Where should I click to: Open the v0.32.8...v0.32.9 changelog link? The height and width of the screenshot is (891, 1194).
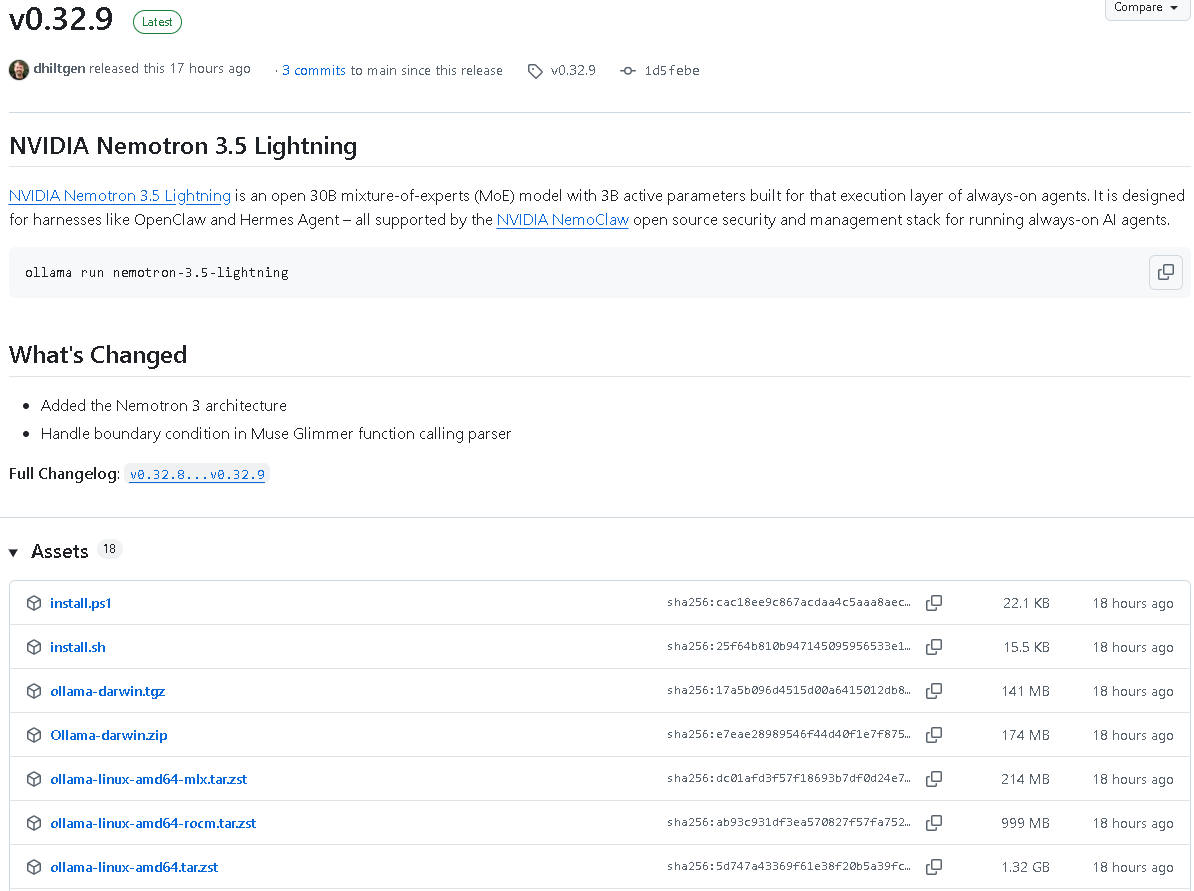coord(197,474)
